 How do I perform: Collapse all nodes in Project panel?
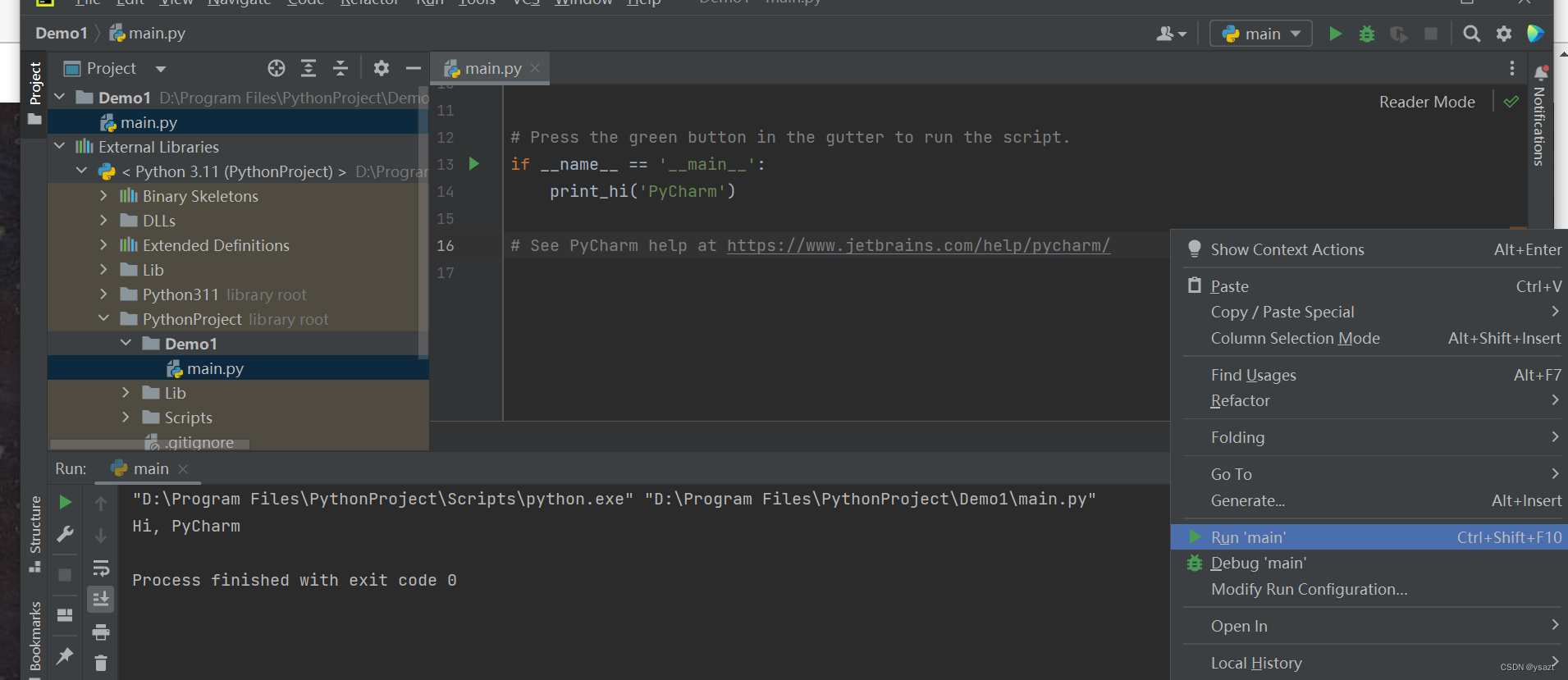pyautogui.click(x=341, y=68)
